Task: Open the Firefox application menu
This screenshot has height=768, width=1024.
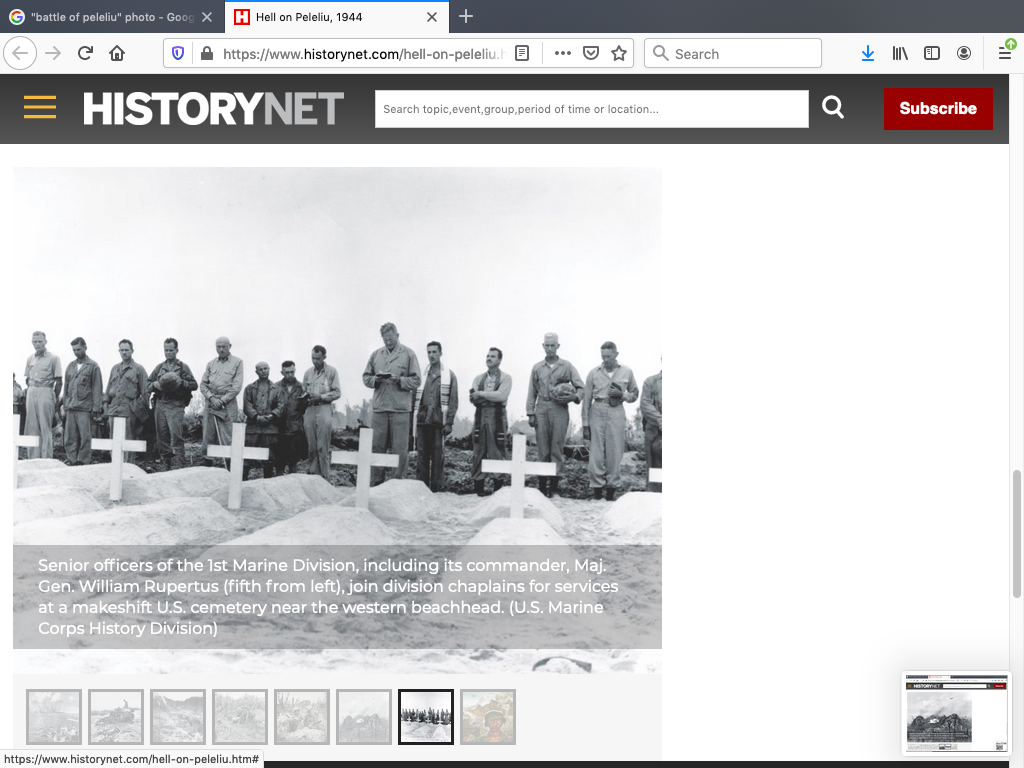Action: click(1005, 54)
